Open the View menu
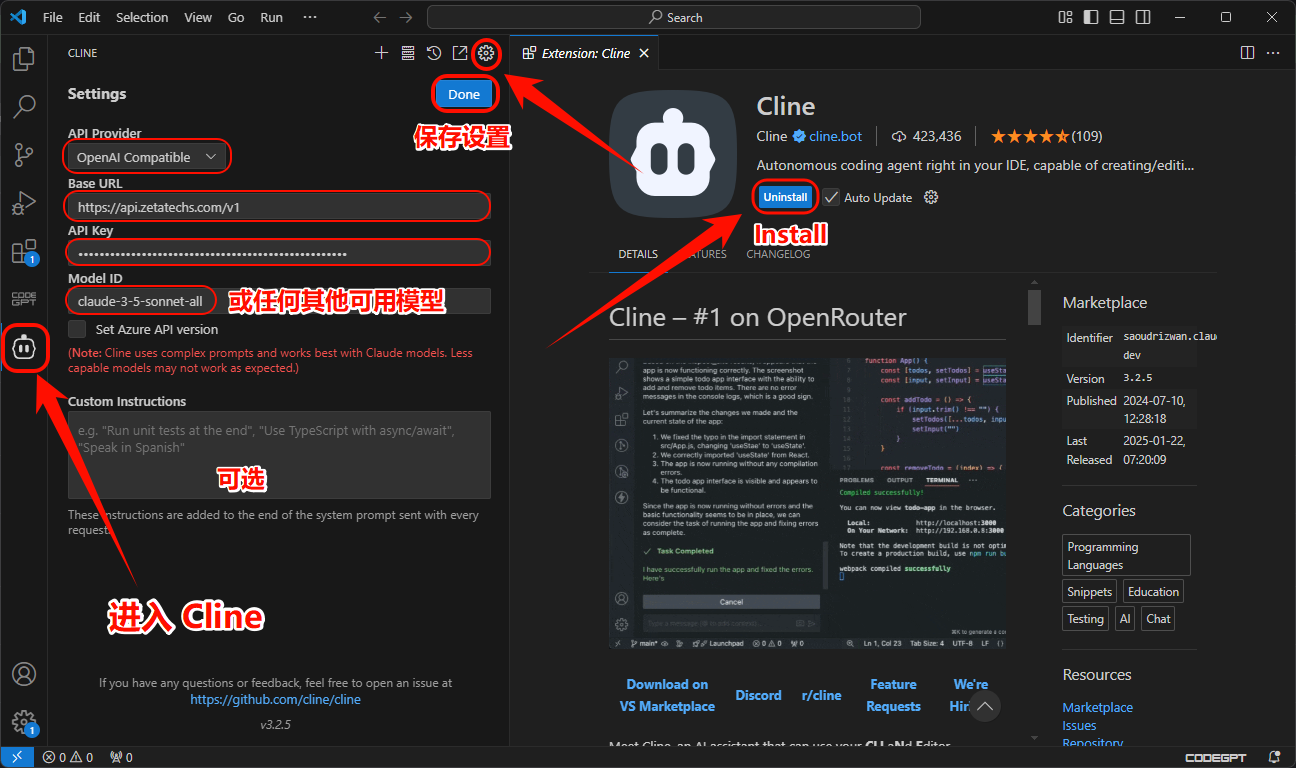 coord(198,17)
